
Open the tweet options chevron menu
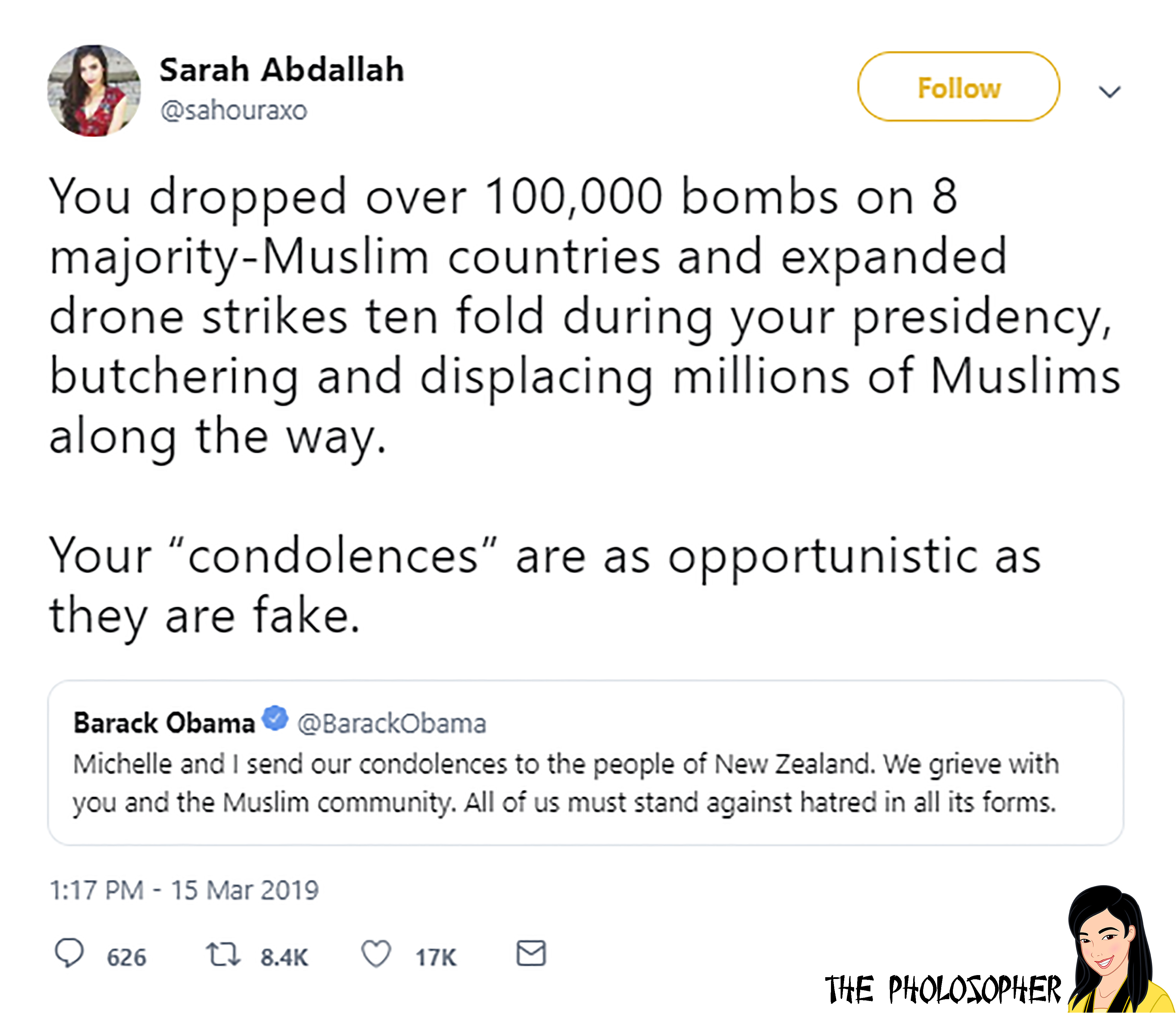pos(1109,91)
